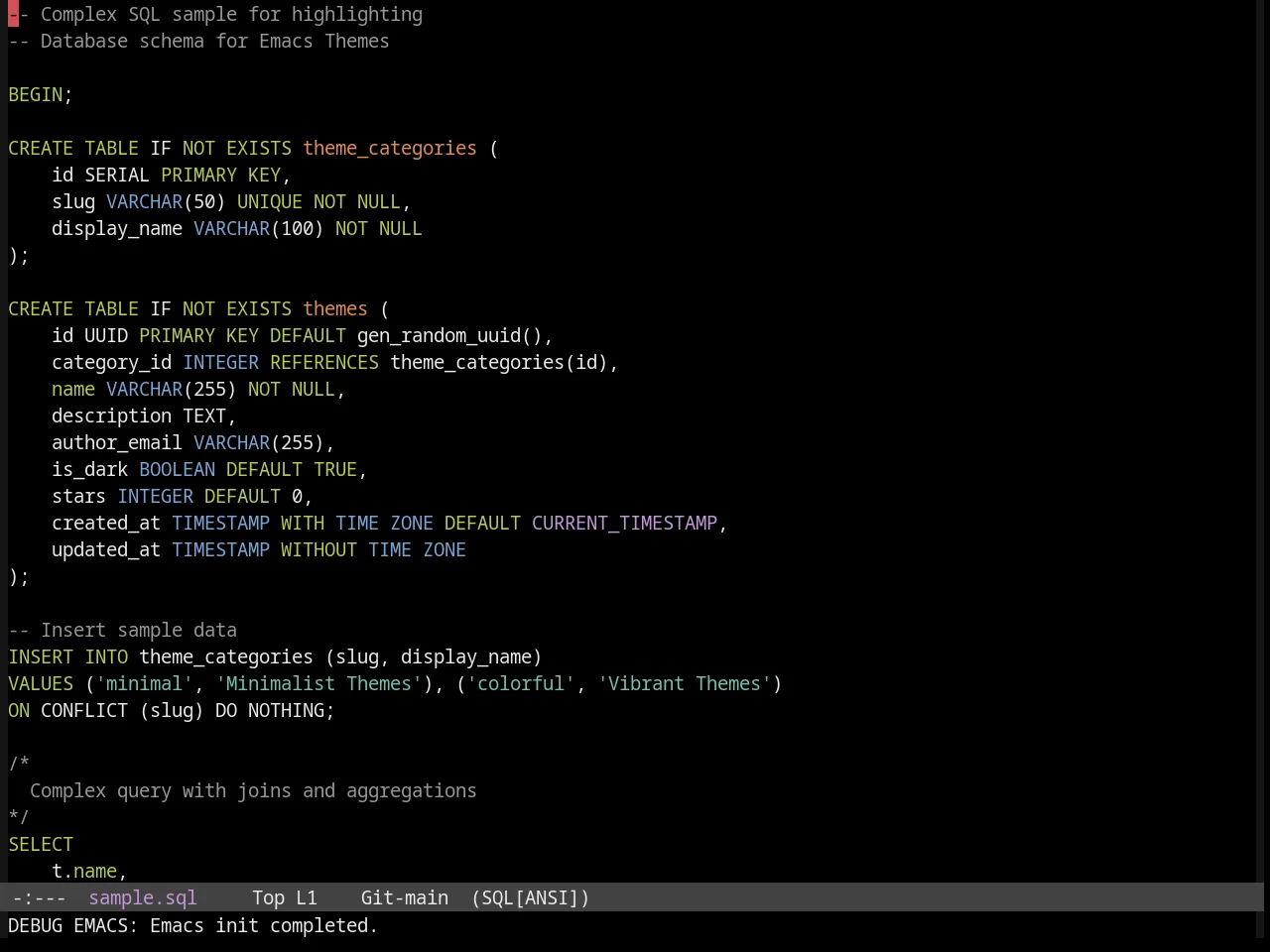
Task: Click the L1 line number indicator
Action: point(307,898)
